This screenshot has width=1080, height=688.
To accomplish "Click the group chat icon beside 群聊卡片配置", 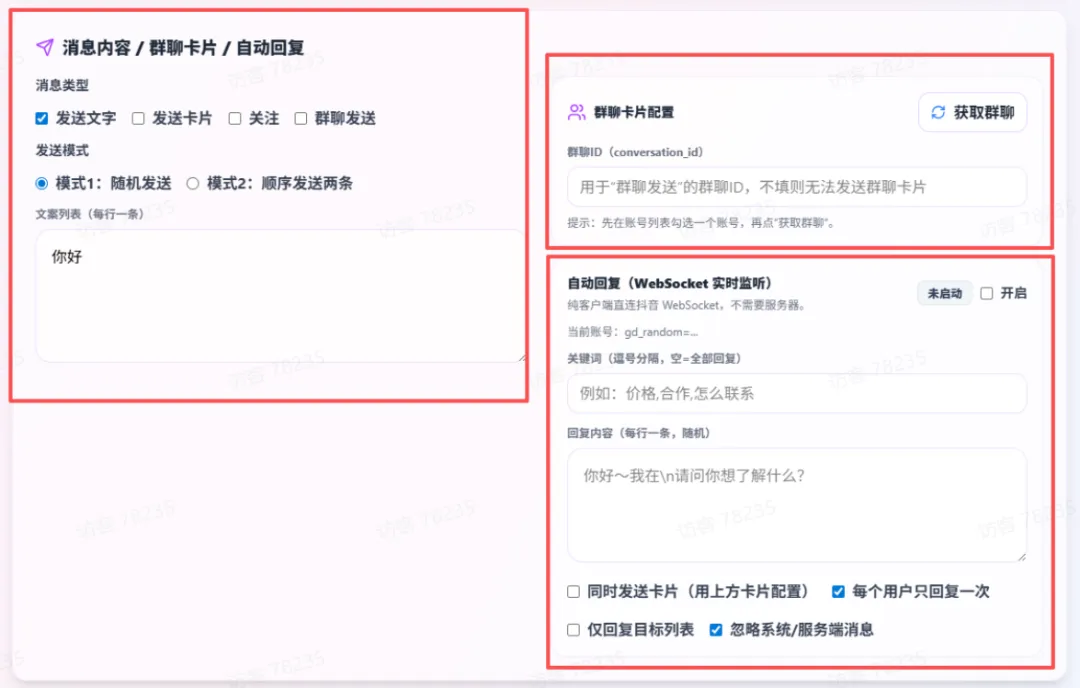I will (x=576, y=112).
